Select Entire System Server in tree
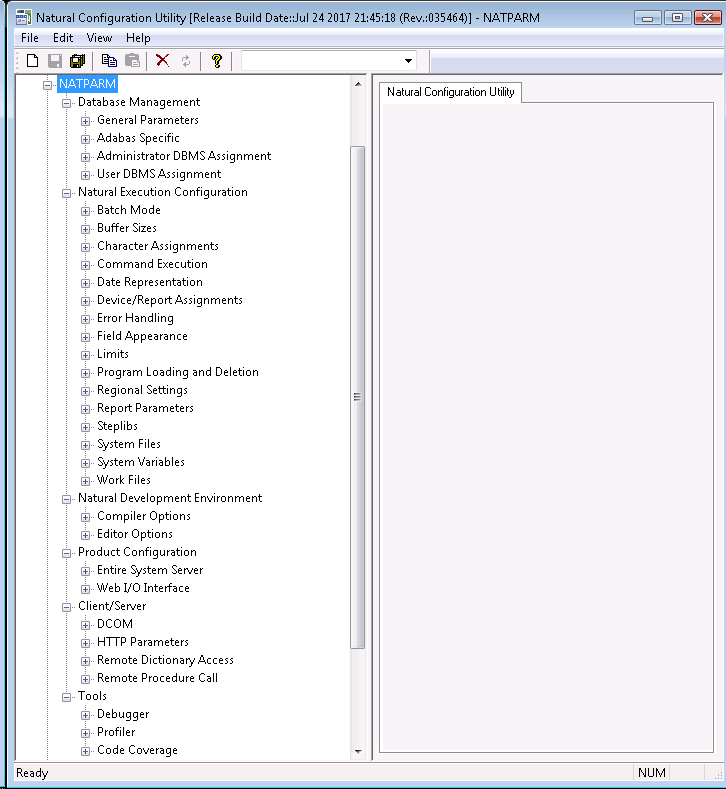Screen dimensions: 726x789 click(x=150, y=570)
